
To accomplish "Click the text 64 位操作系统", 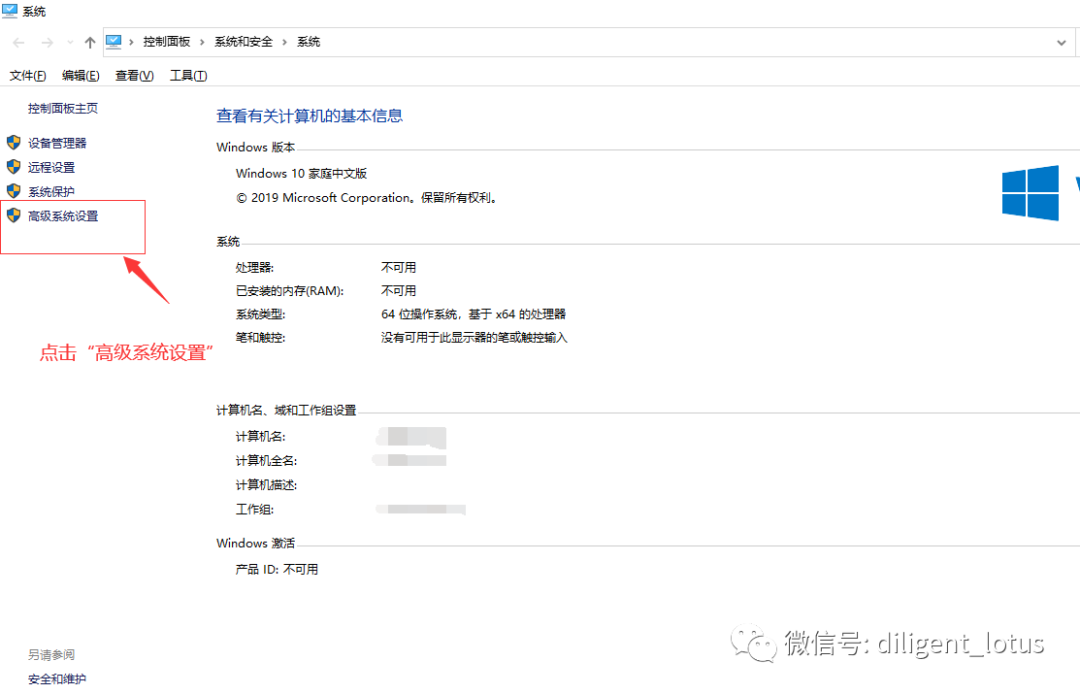I will (419, 314).
